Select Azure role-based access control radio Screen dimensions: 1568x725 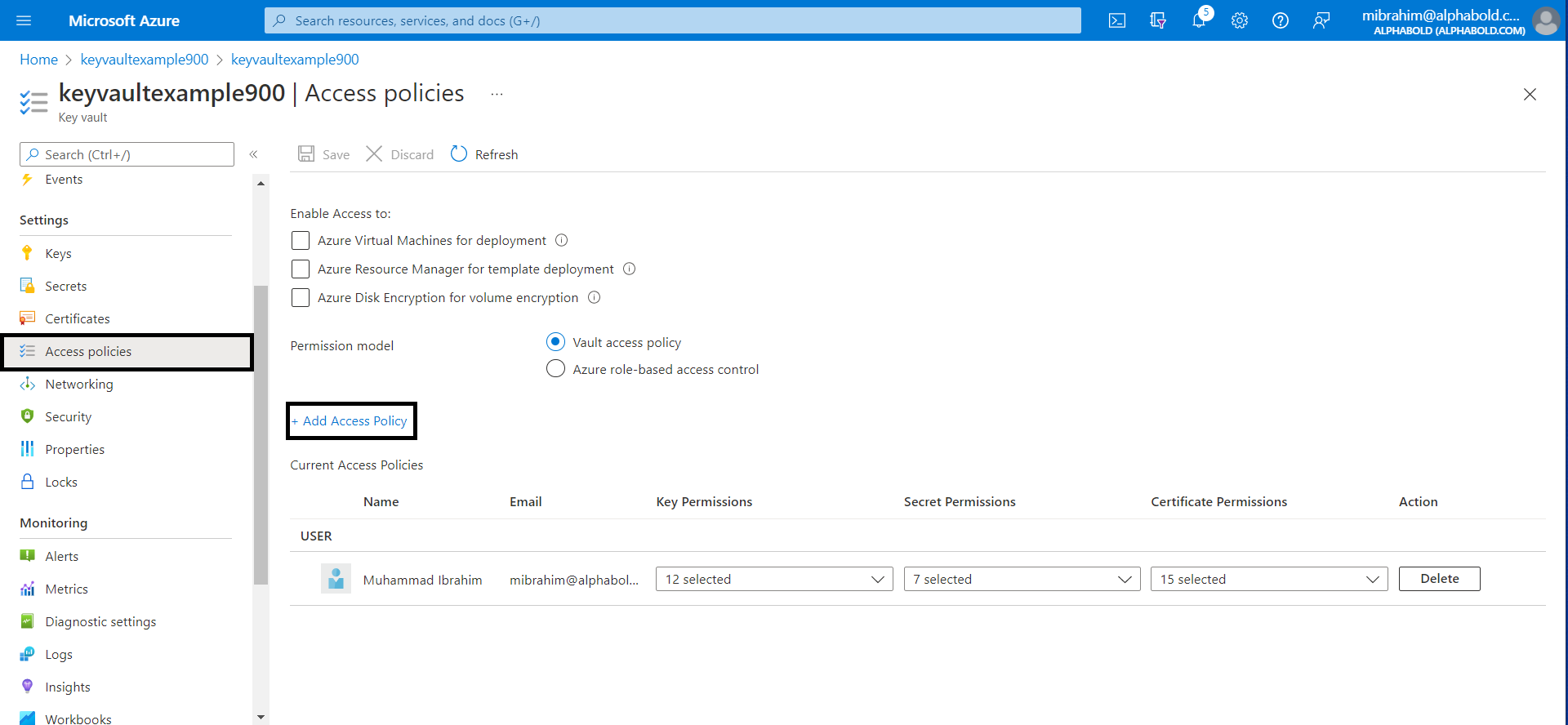click(555, 368)
